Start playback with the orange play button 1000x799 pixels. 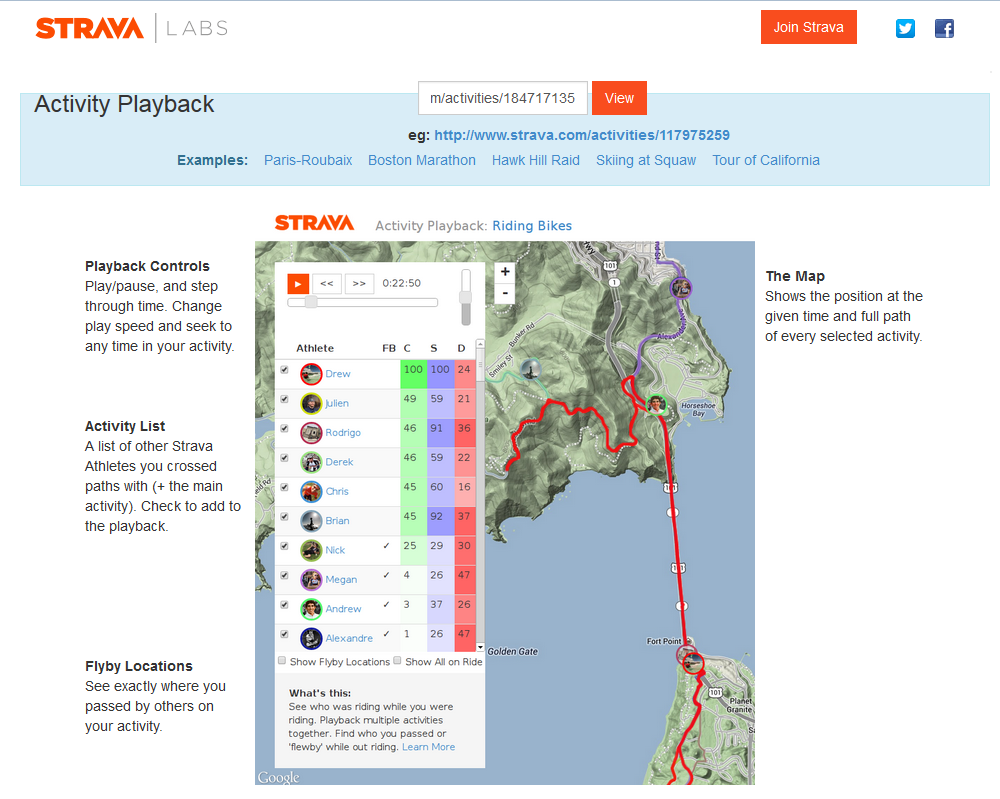tap(298, 284)
